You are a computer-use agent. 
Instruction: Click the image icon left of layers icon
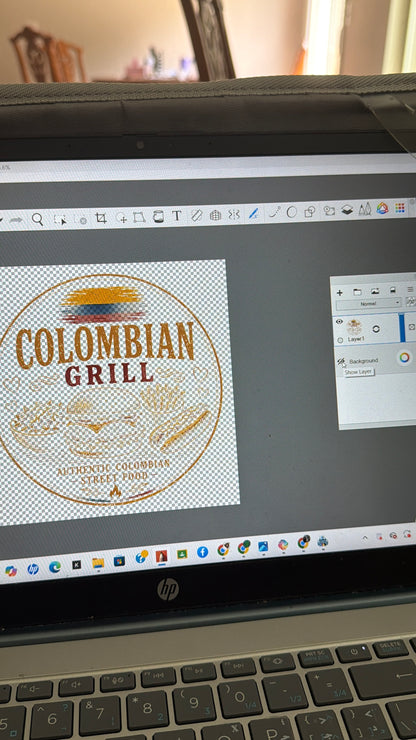[x=329, y=210]
